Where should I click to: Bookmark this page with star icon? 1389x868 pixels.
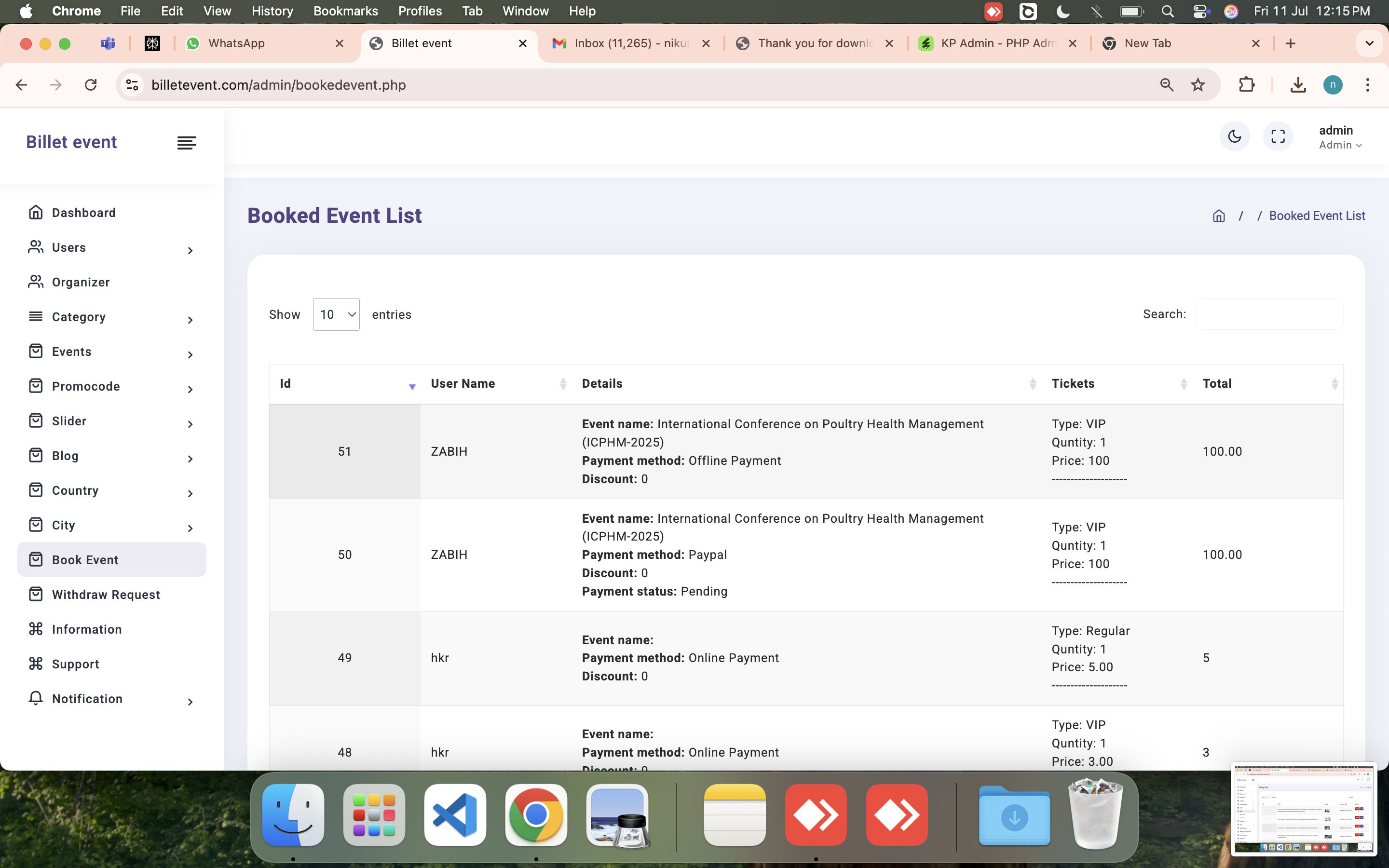tap(1198, 85)
